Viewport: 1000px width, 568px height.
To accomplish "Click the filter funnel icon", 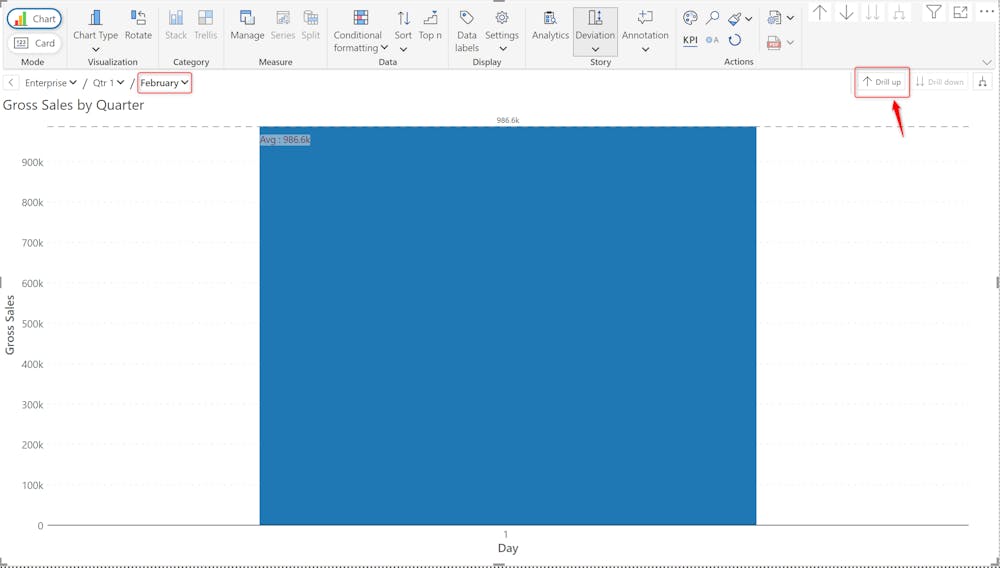I will (x=934, y=11).
